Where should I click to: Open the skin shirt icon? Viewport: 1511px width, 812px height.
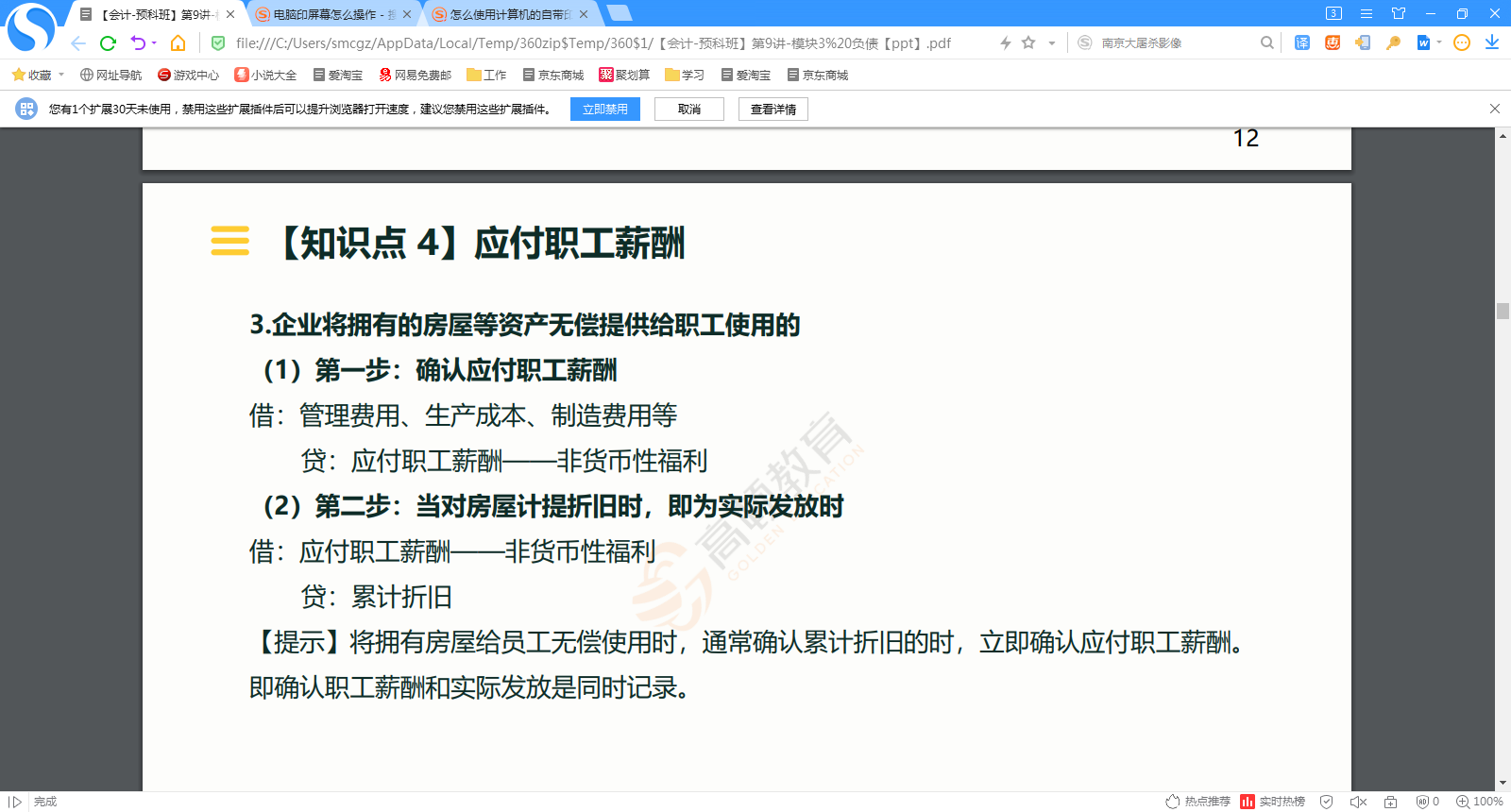(1399, 13)
